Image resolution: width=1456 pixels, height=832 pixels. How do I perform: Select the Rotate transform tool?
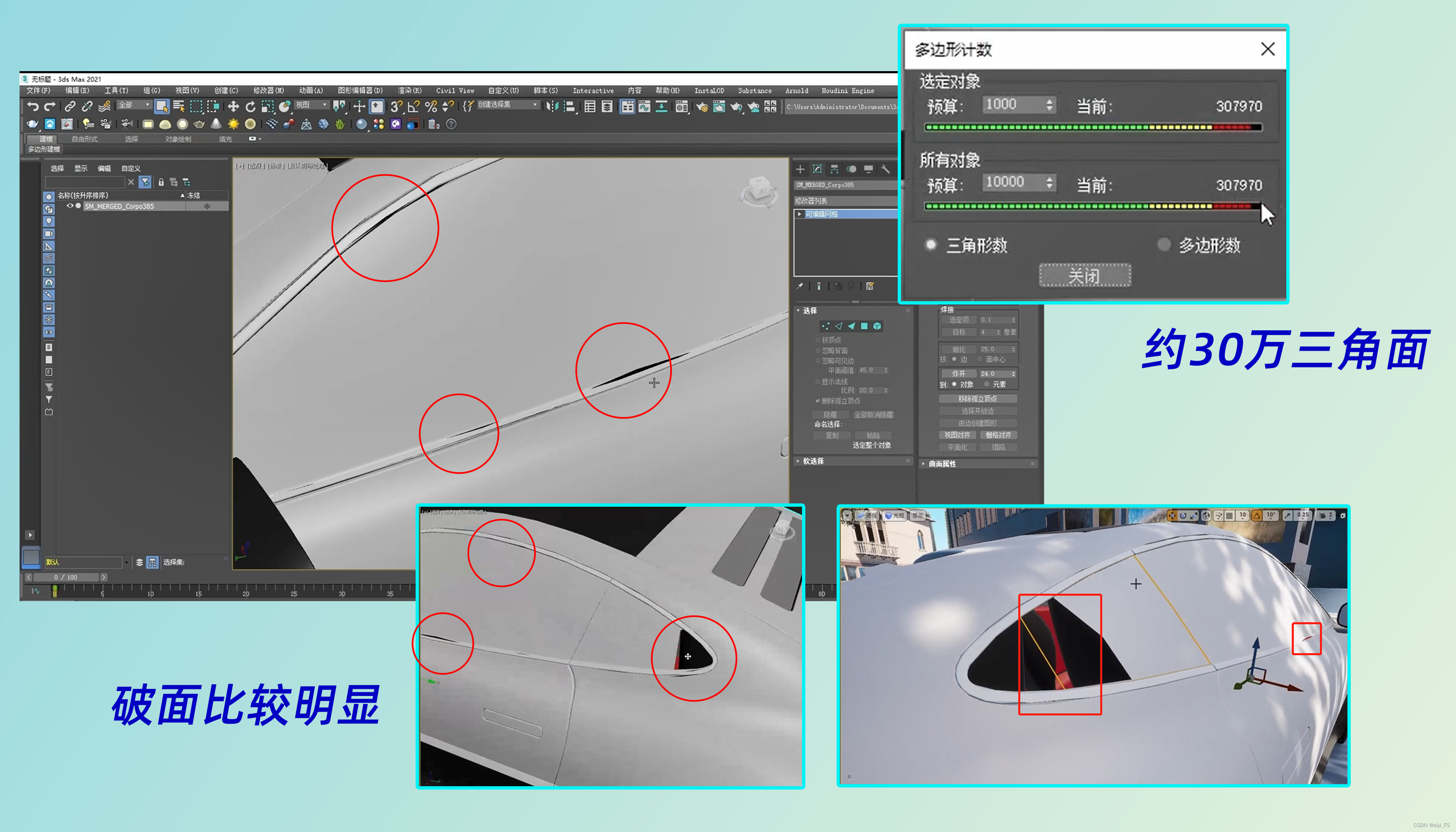(x=250, y=106)
